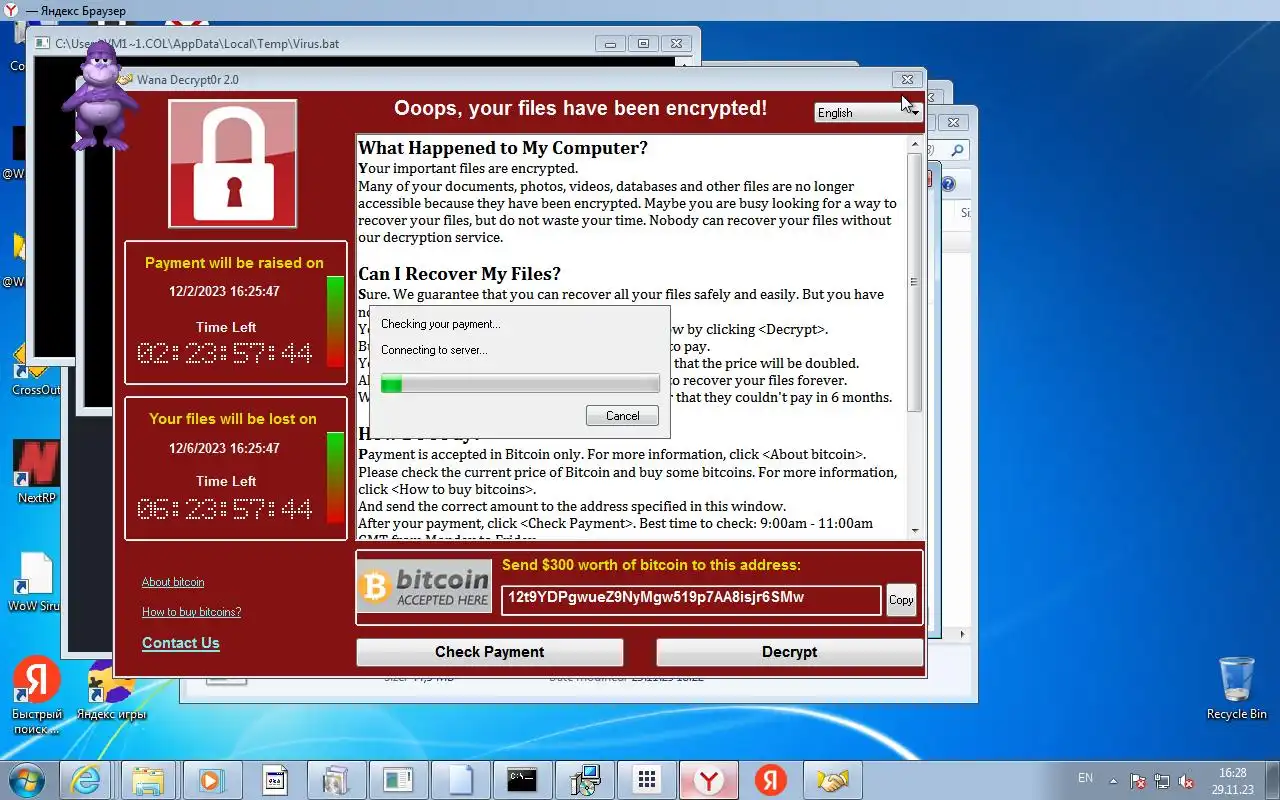Cancel the payment checking dialog

point(622,416)
